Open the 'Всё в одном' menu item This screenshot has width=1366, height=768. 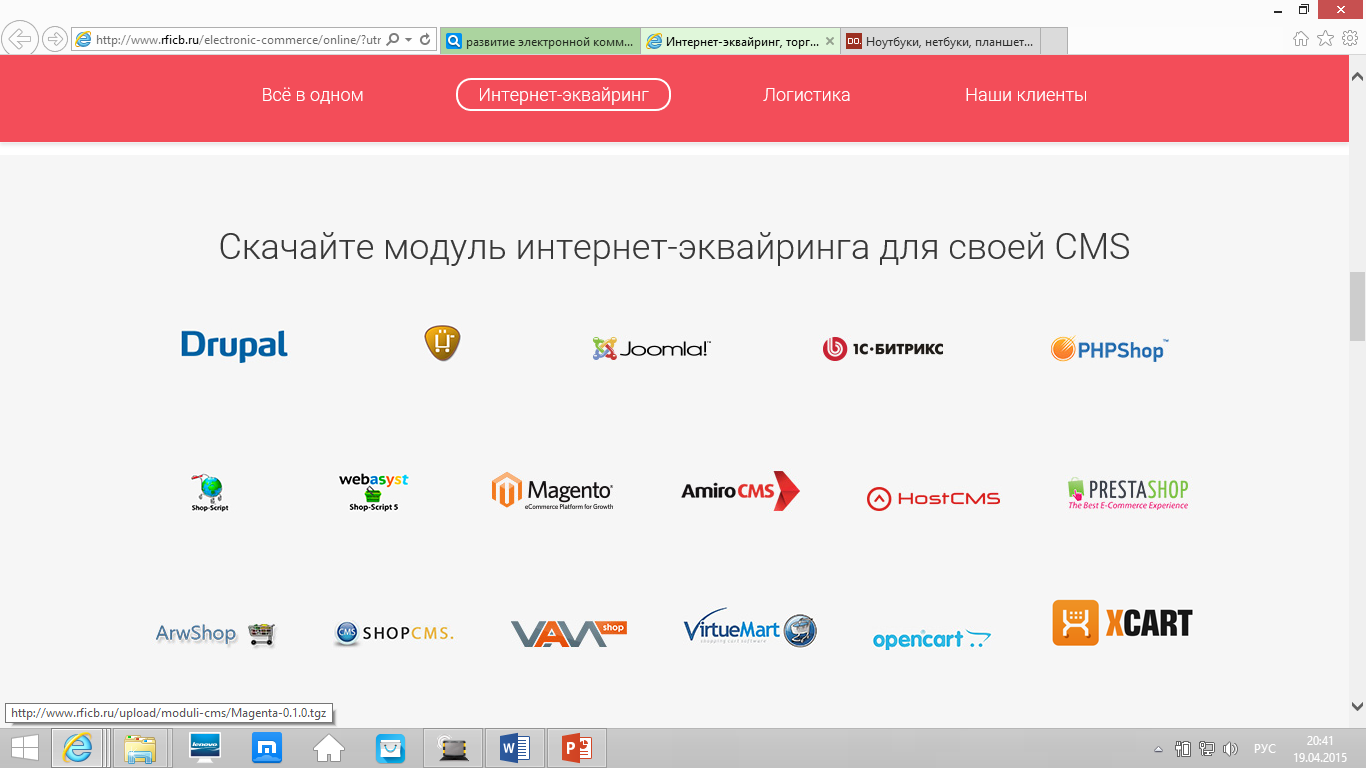(313, 95)
